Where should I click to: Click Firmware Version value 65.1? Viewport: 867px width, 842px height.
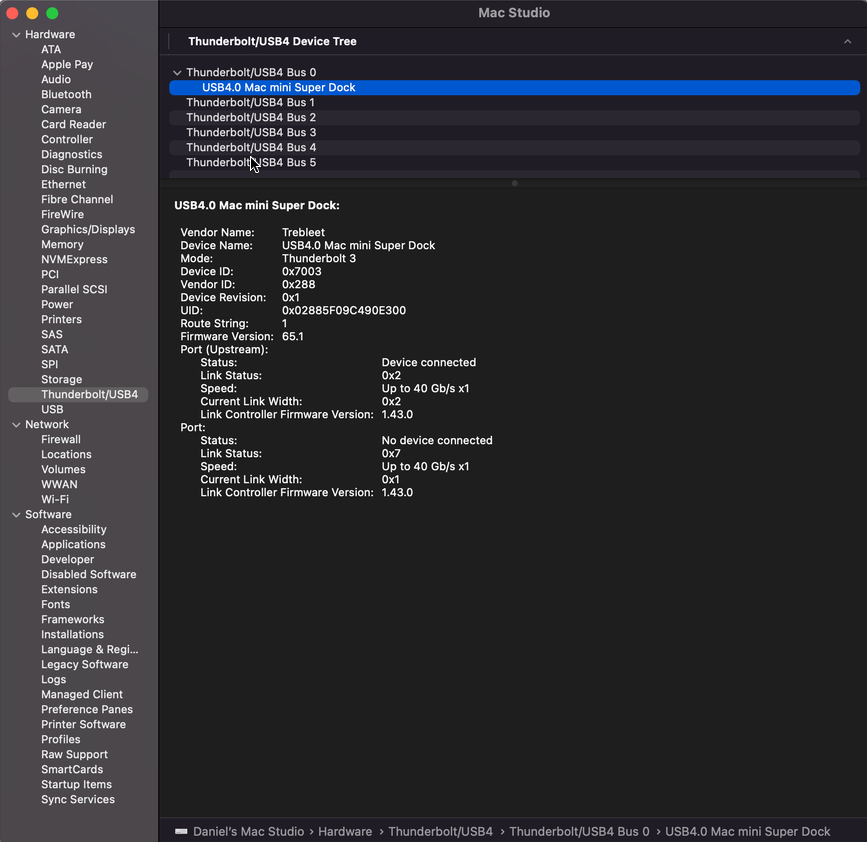click(293, 337)
